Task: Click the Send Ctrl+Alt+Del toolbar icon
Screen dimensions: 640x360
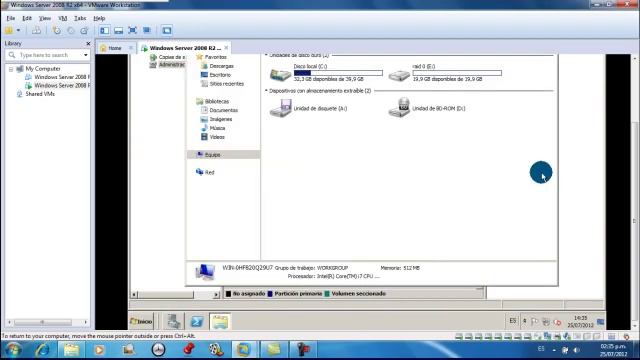Action: [x=36, y=31]
